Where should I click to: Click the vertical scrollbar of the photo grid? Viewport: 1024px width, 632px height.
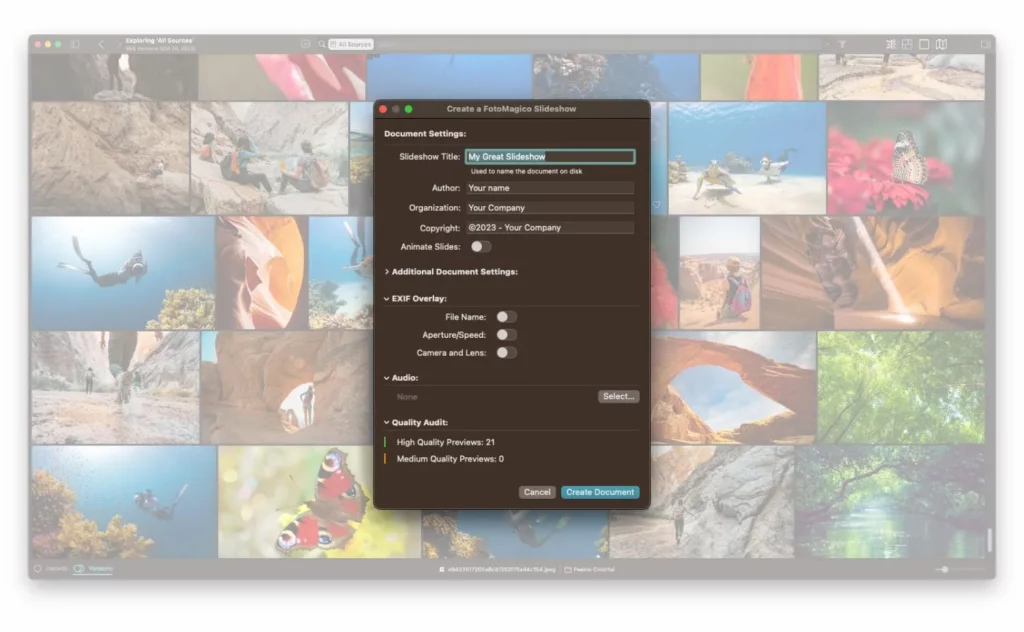pyautogui.click(x=990, y=539)
